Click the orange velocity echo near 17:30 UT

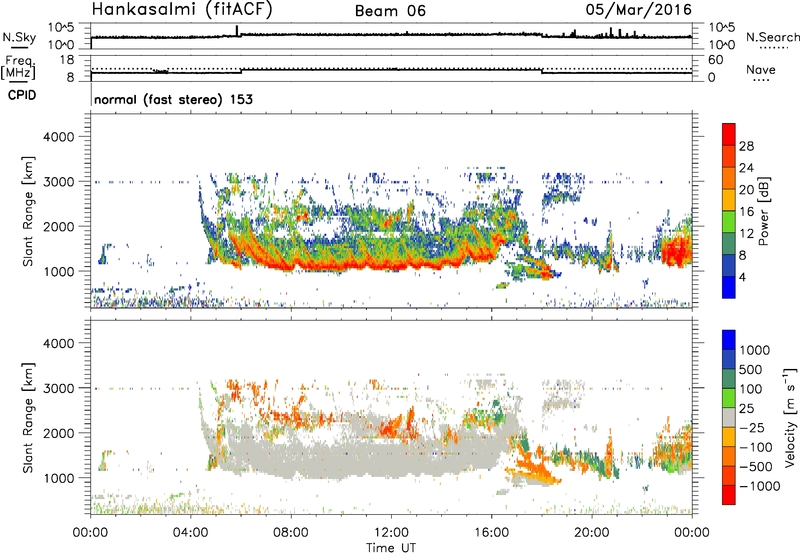tap(536, 467)
